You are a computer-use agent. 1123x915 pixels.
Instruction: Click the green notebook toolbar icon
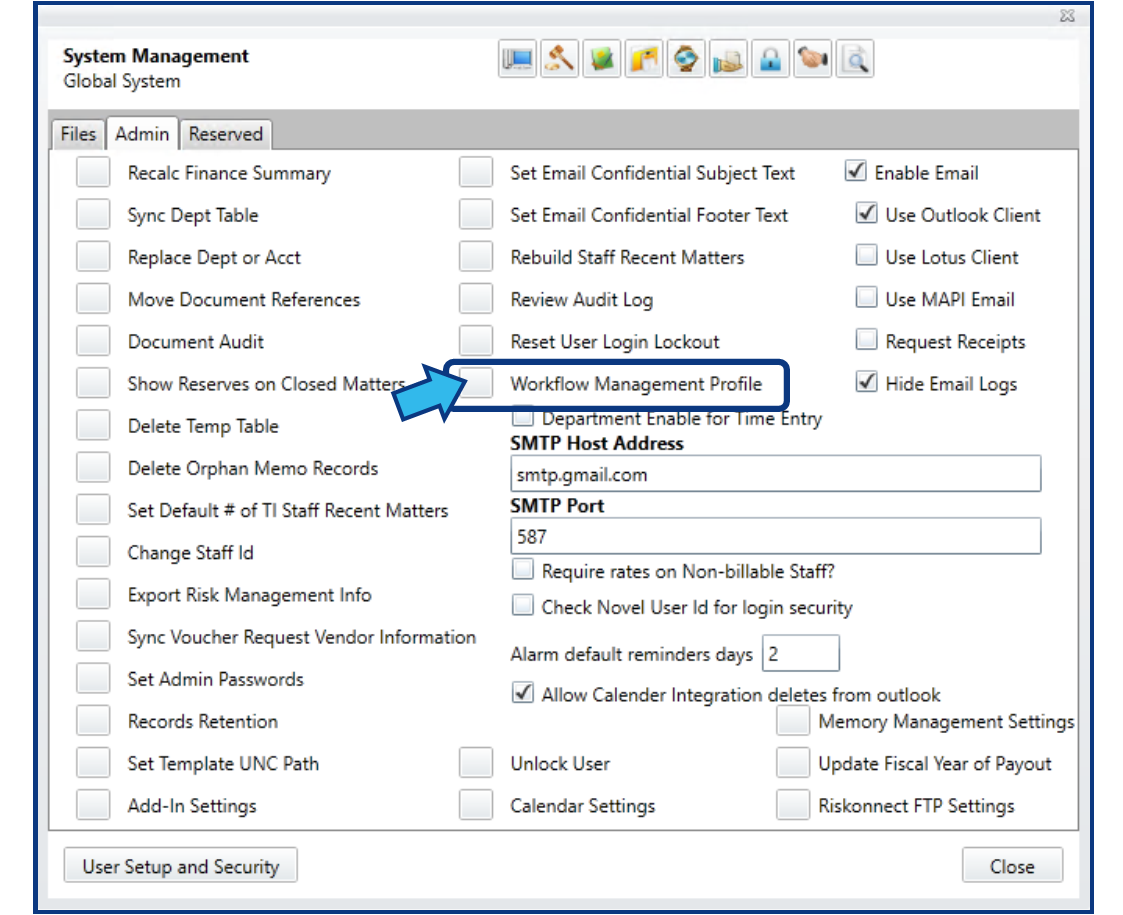pos(602,59)
